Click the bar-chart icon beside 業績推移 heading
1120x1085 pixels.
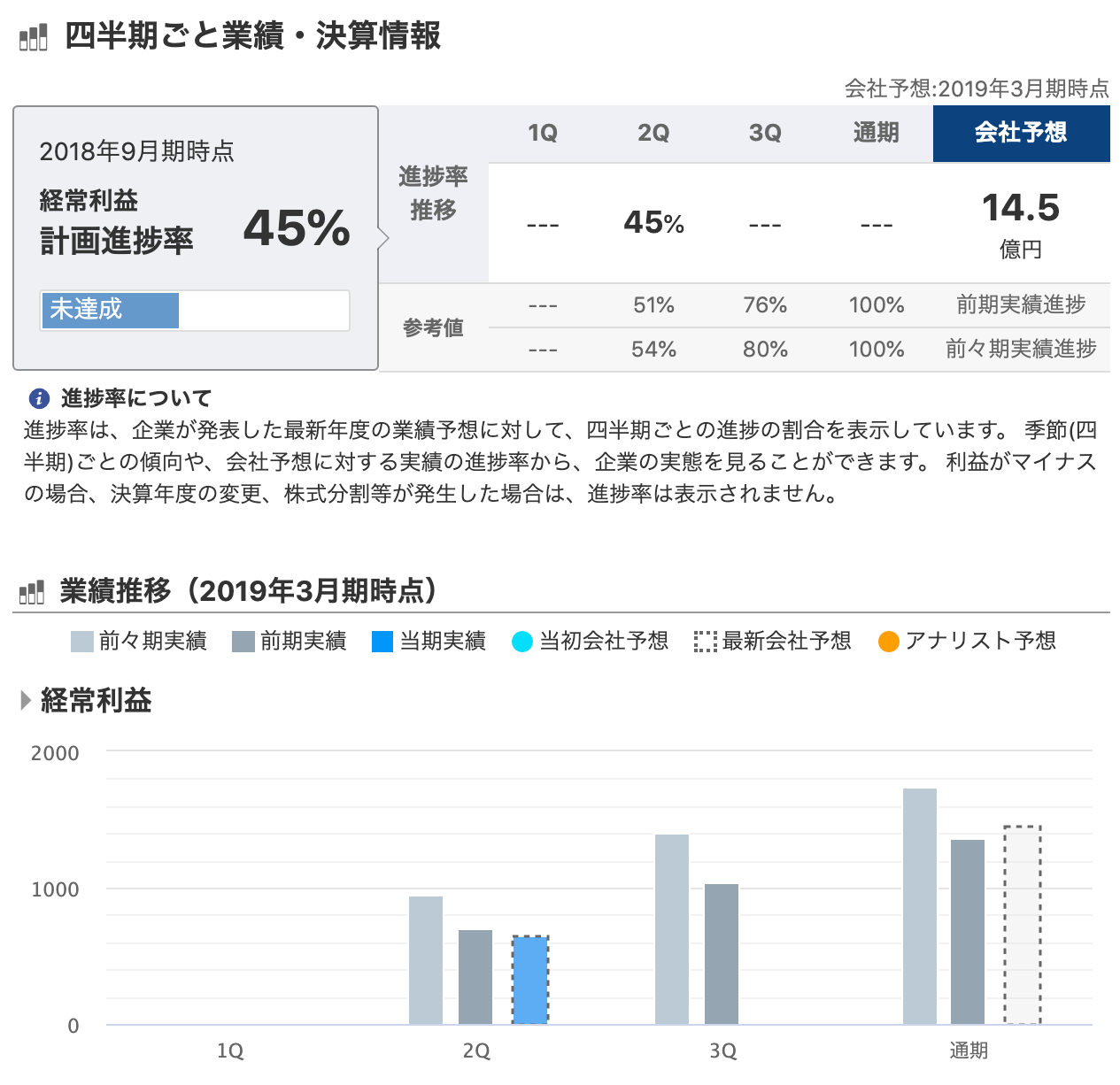(x=32, y=591)
